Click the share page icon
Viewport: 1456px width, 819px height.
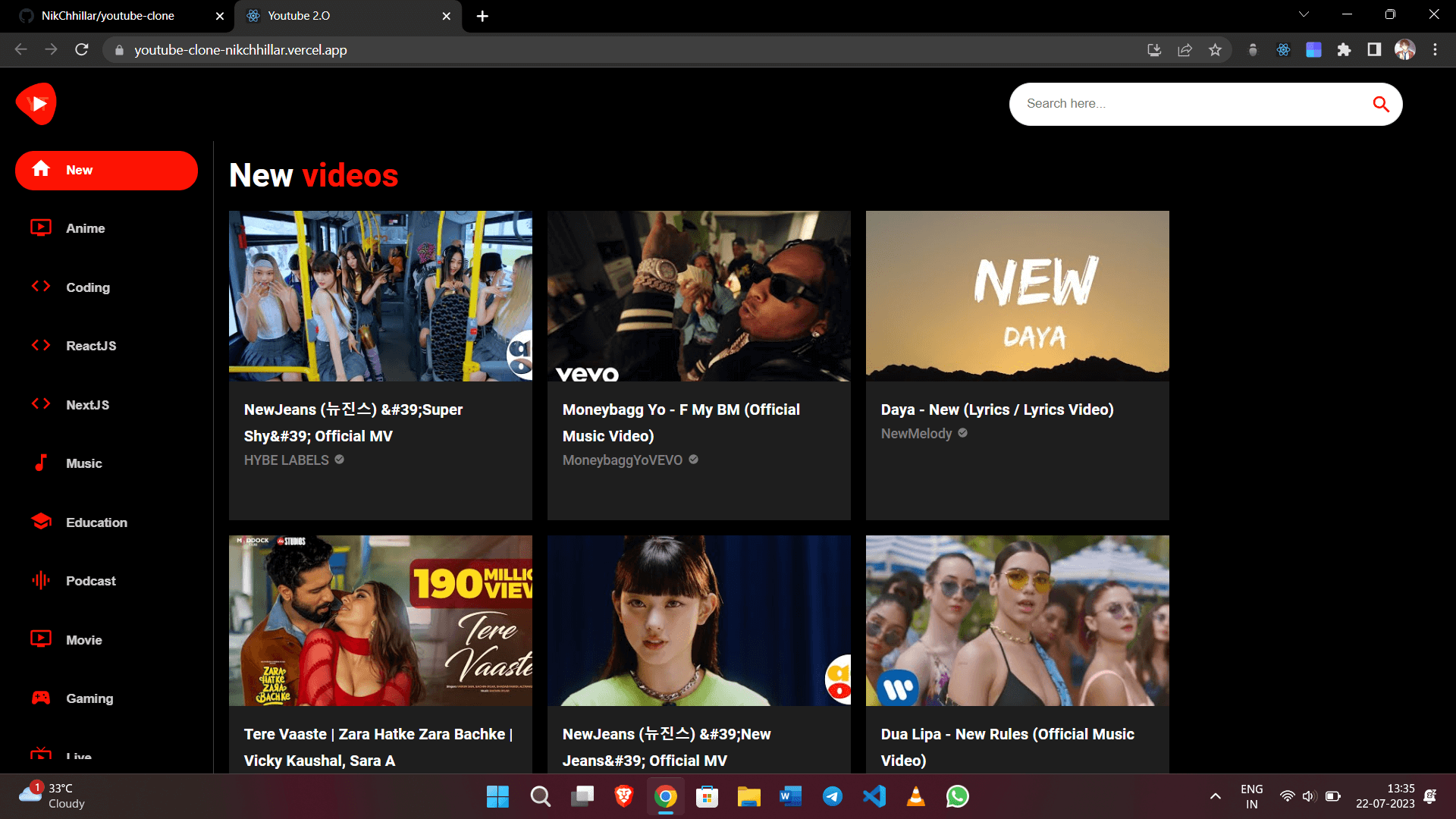pos(1185,50)
